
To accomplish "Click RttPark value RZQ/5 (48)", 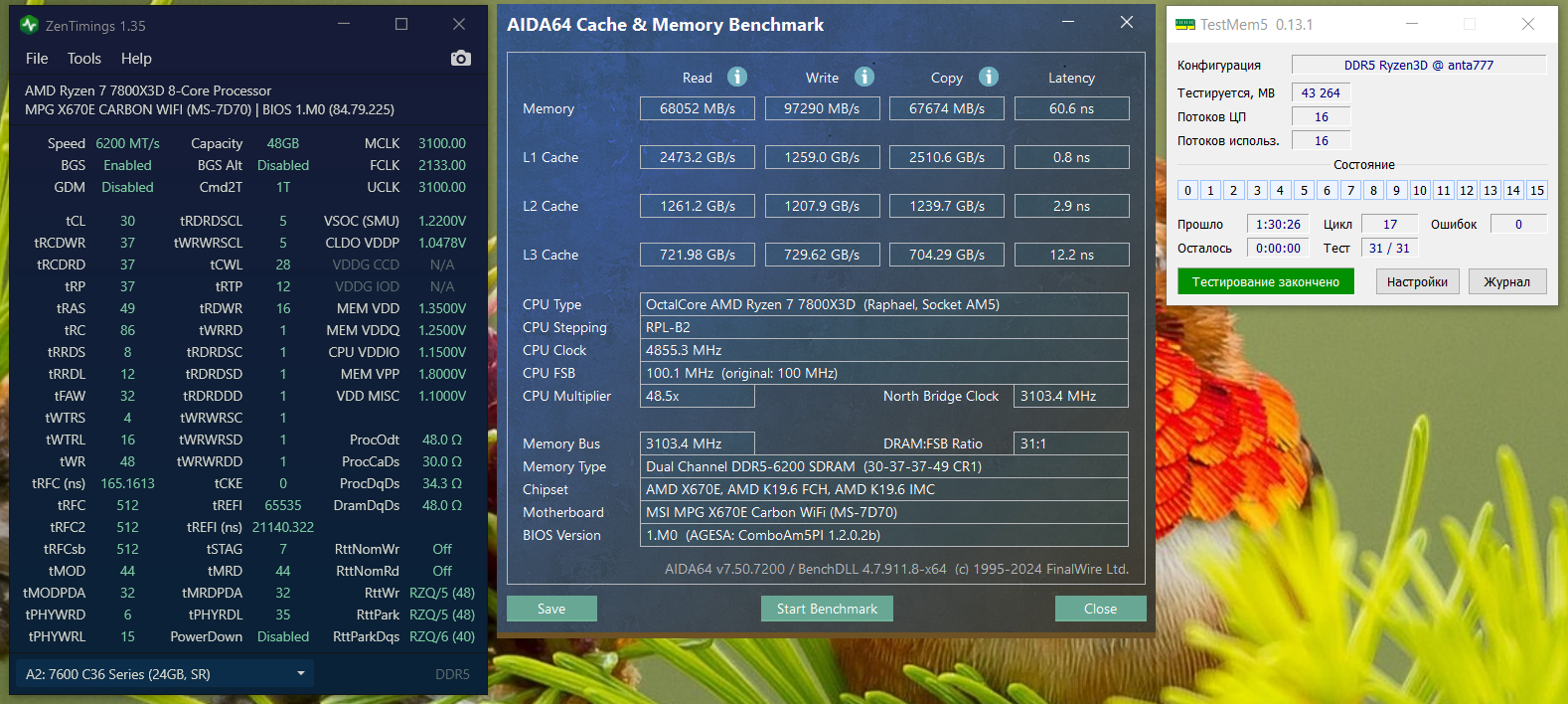I will 442,615.
